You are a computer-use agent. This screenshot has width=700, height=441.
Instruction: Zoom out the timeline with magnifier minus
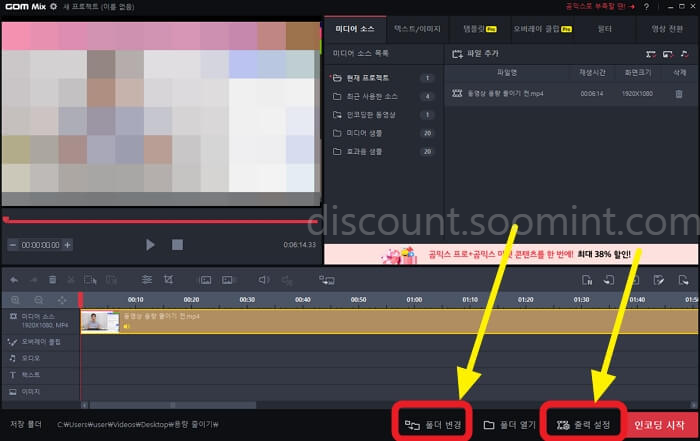[x=39, y=300]
